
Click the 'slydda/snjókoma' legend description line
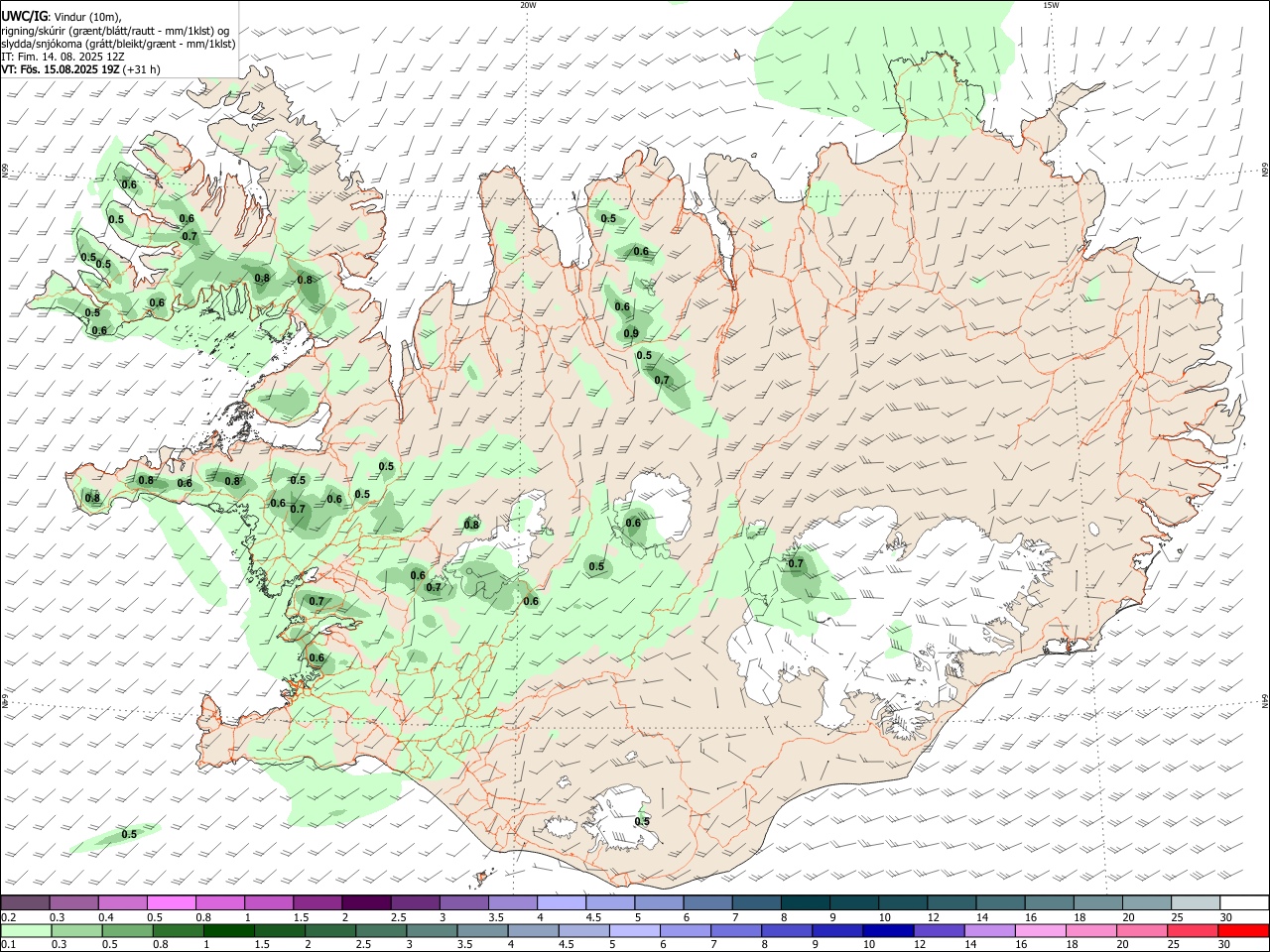[118, 44]
